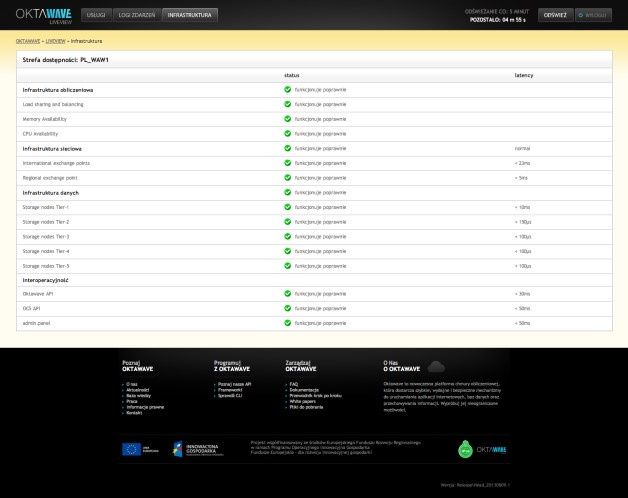Viewport: 628px width, 498px height.
Task: Click the 'normal' latency value
Action: pyautogui.click(x=522, y=149)
